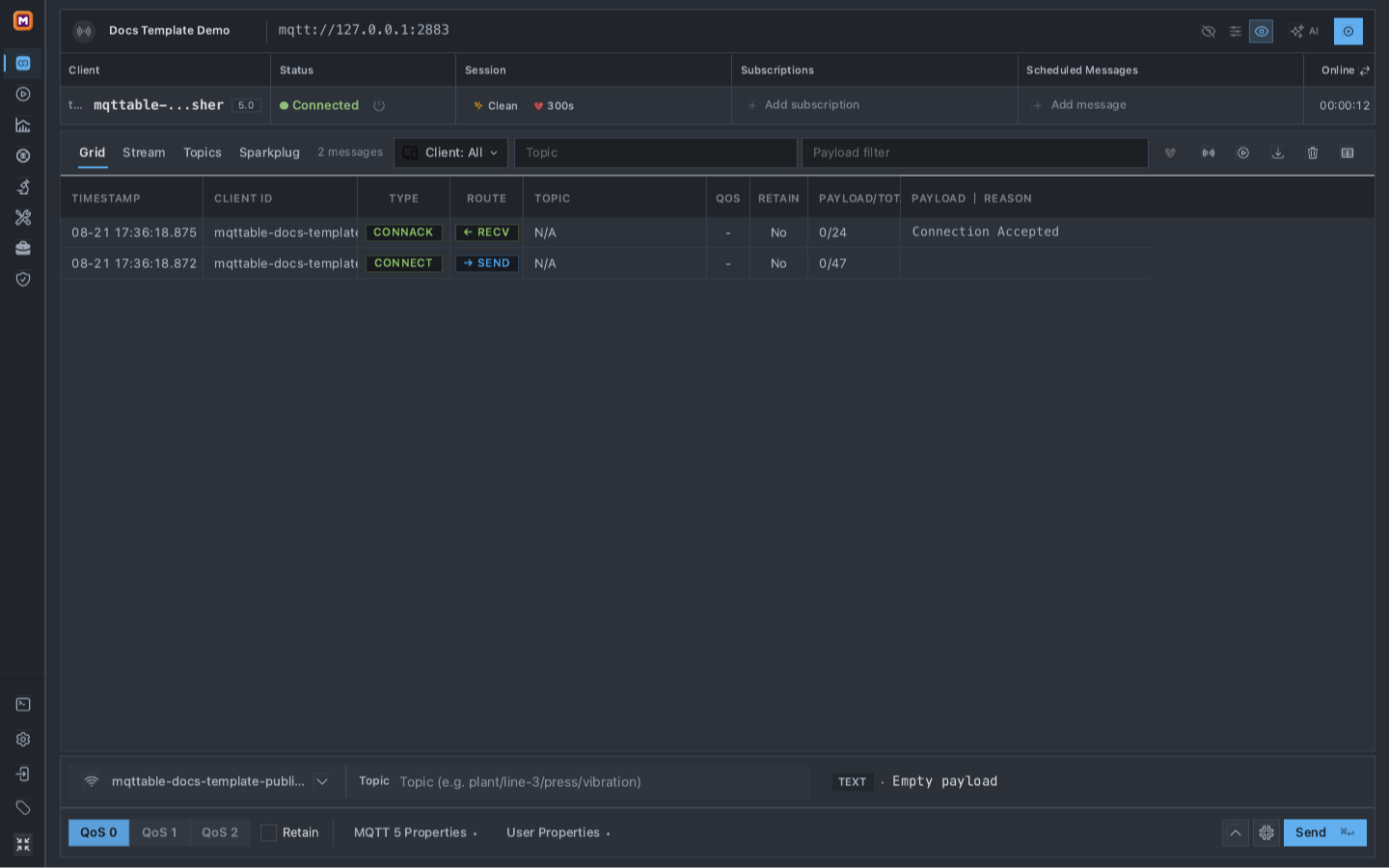Click the tag icon in sidebar
This screenshot has height=868, width=1389.
click(x=23, y=808)
